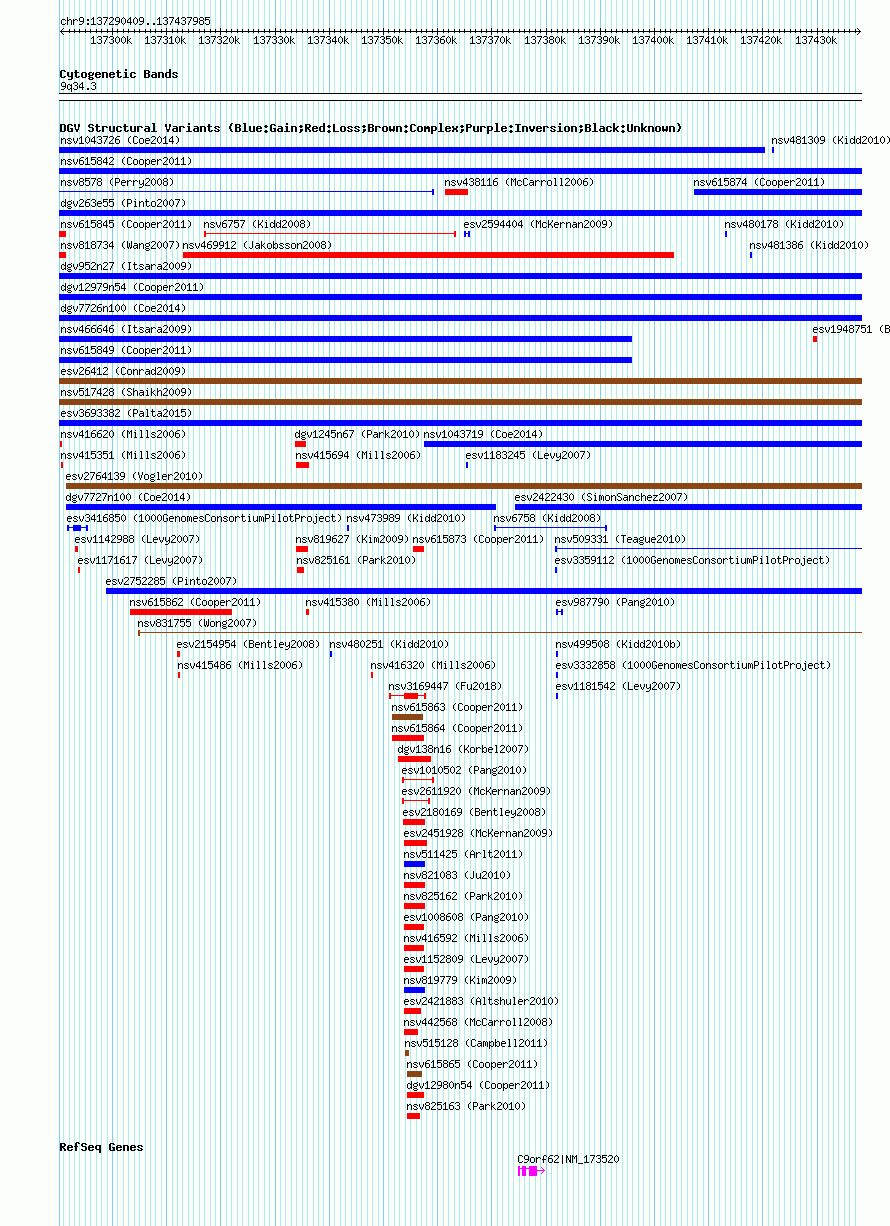890x1226 pixels.
Task: Select nsv466646 (Itsara2009) label
Action: [x=126, y=329]
